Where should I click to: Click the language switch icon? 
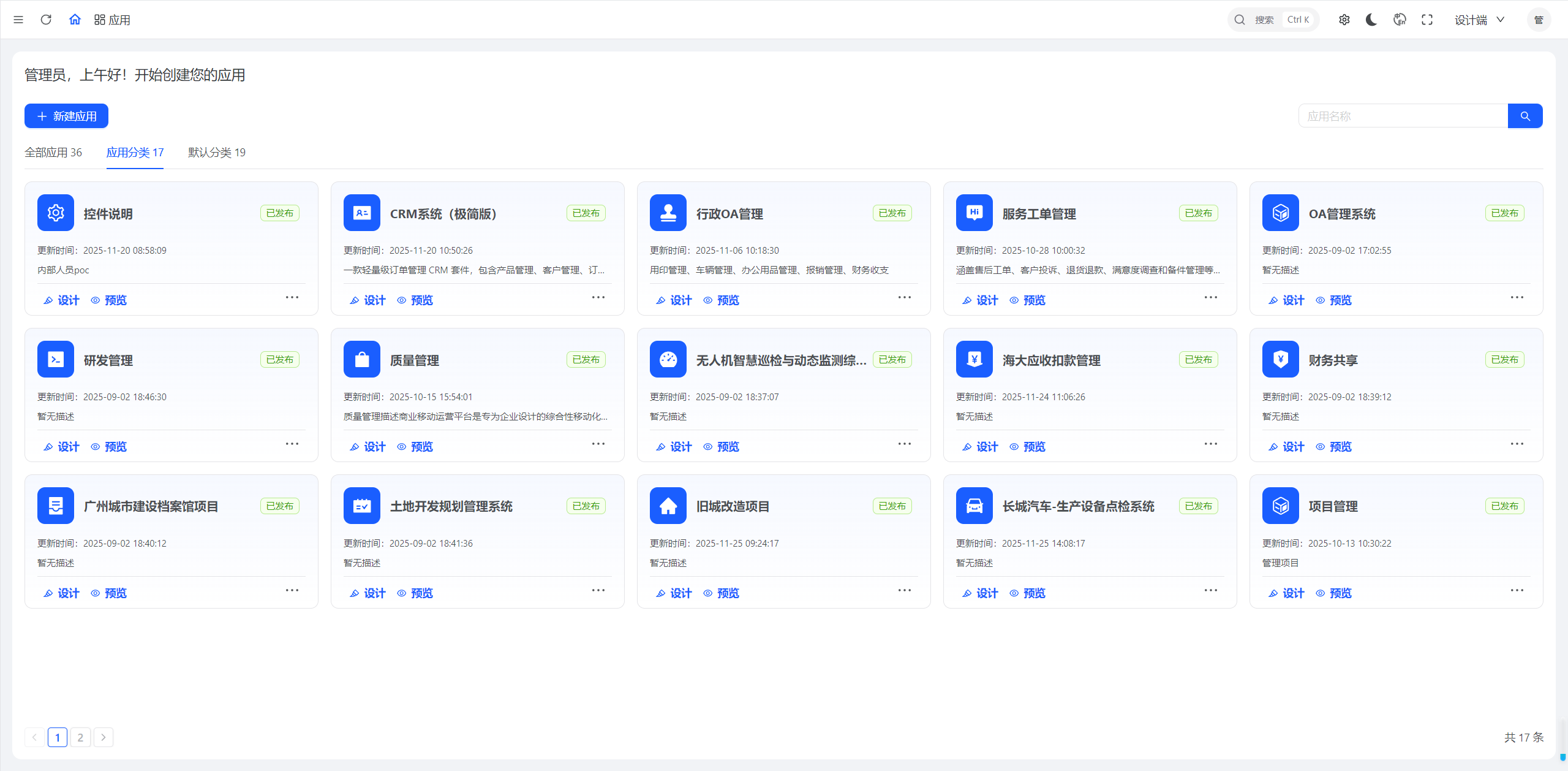tap(1400, 20)
